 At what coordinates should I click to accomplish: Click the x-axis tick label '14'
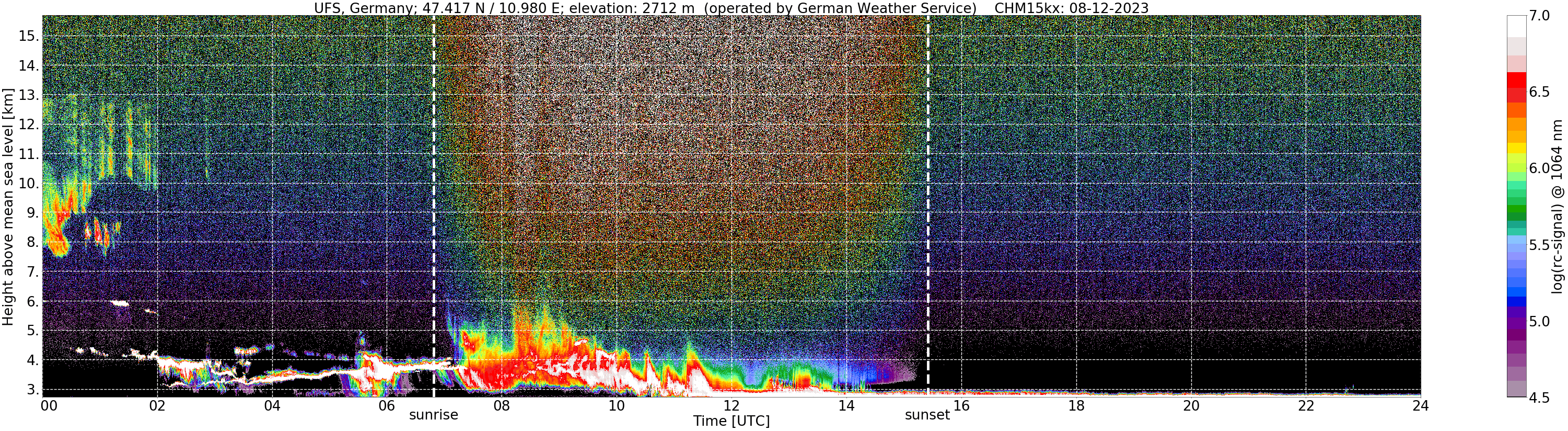pos(846,406)
